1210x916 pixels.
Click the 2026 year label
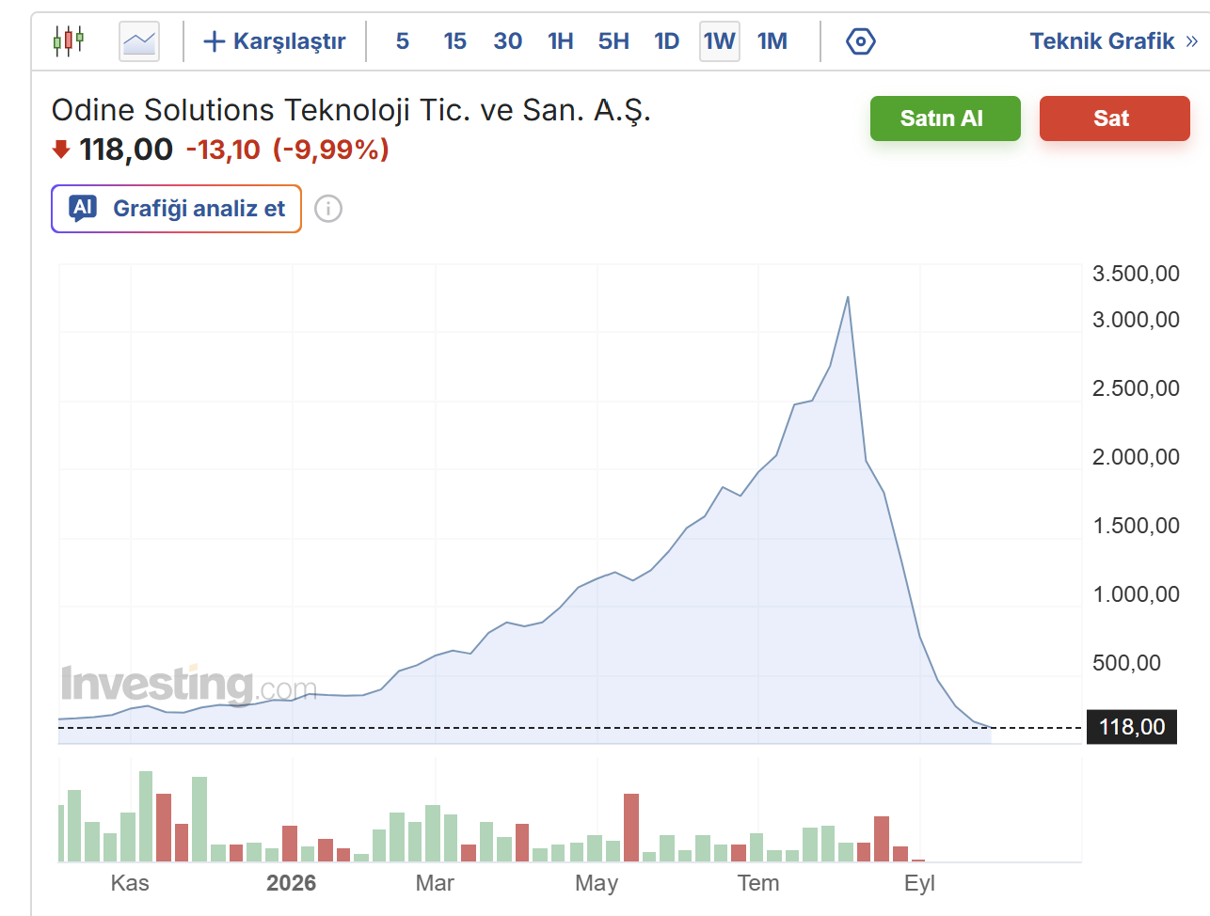tap(291, 883)
